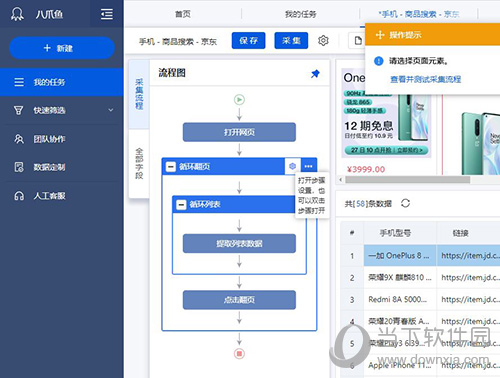Select the 打开网页 step
This screenshot has width=500, height=378.
pos(239,132)
